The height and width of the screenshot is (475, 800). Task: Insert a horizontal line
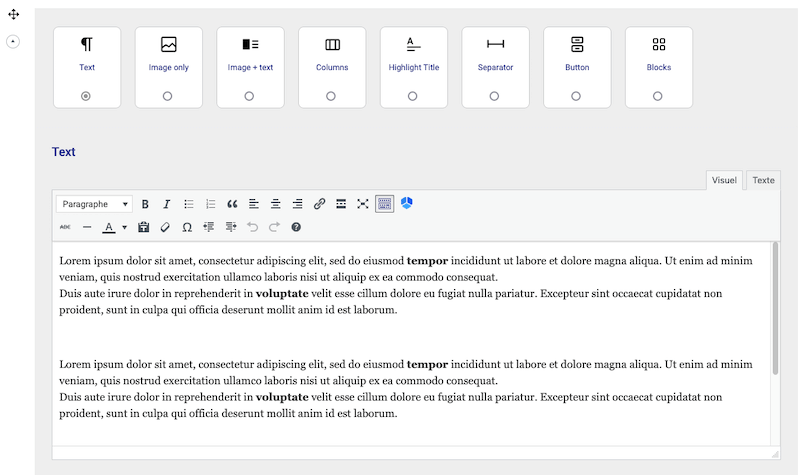coord(87,227)
